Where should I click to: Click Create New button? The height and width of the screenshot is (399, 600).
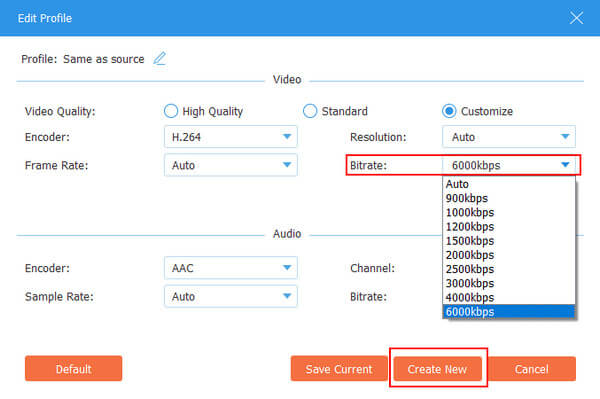coord(437,368)
